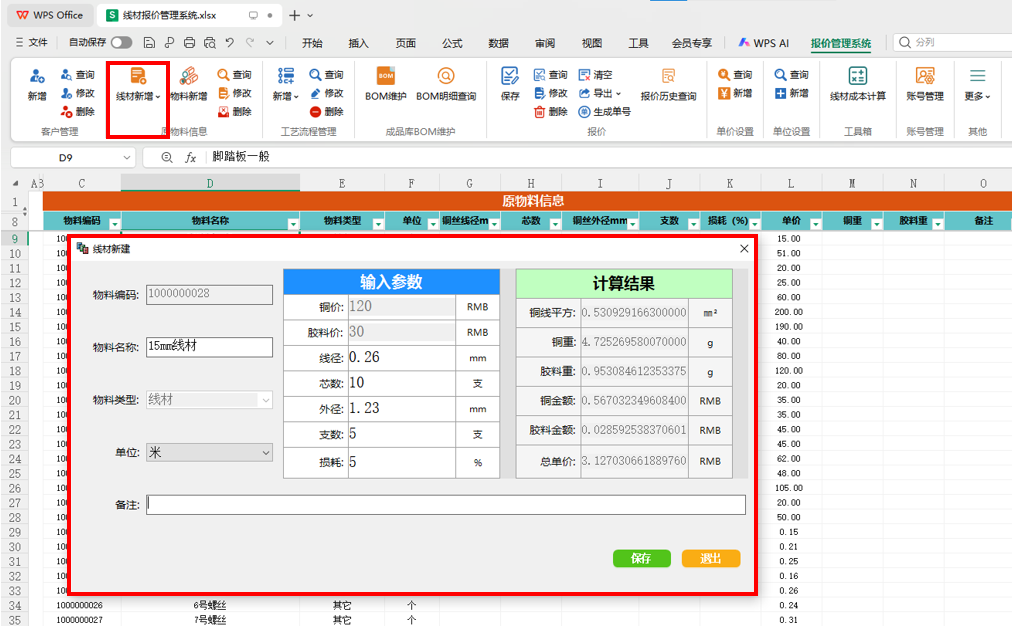
Task: Open the 物料编码 column filter dropdown
Action: point(115,224)
